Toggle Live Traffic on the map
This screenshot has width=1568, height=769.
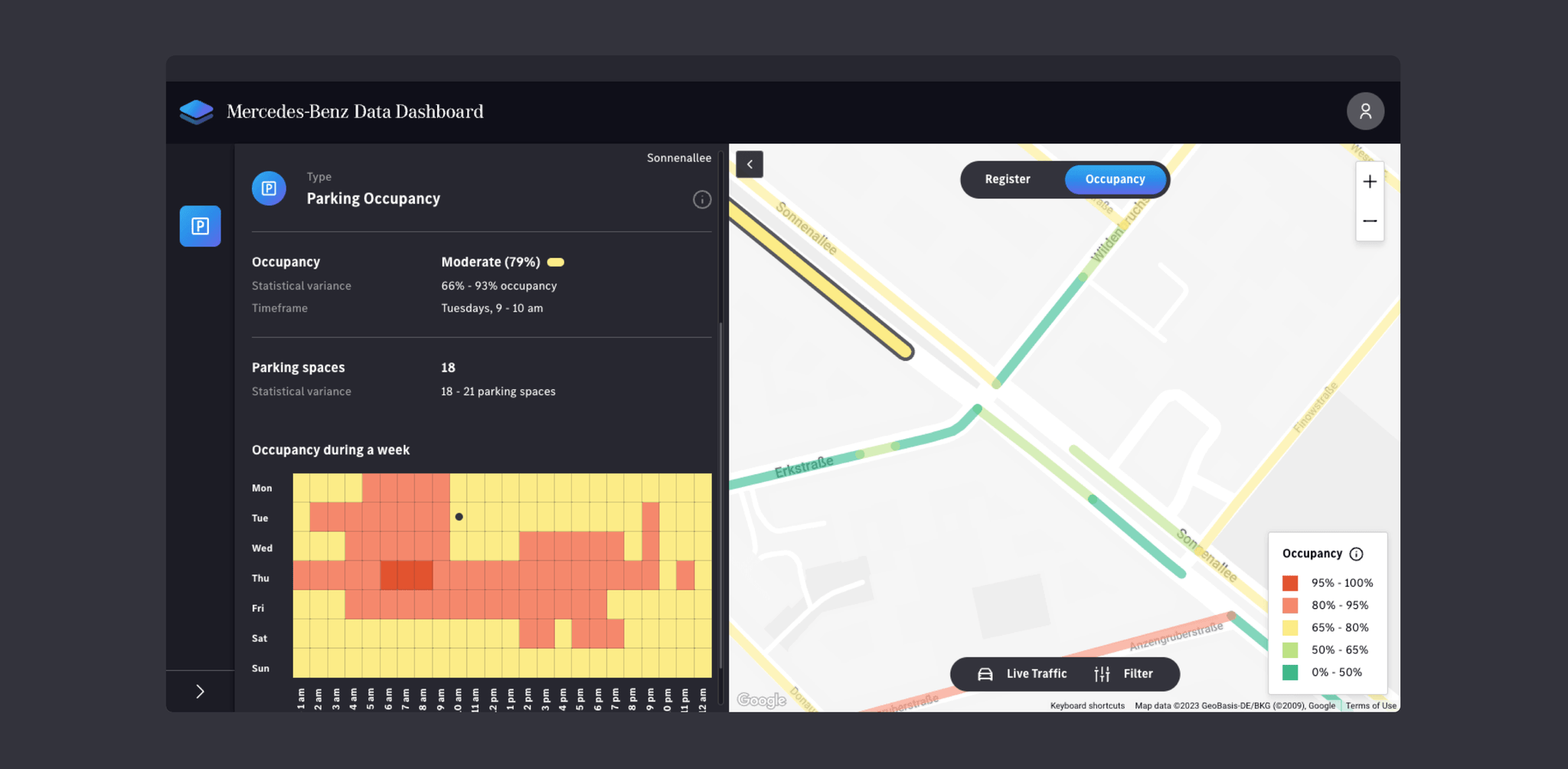(1022, 674)
